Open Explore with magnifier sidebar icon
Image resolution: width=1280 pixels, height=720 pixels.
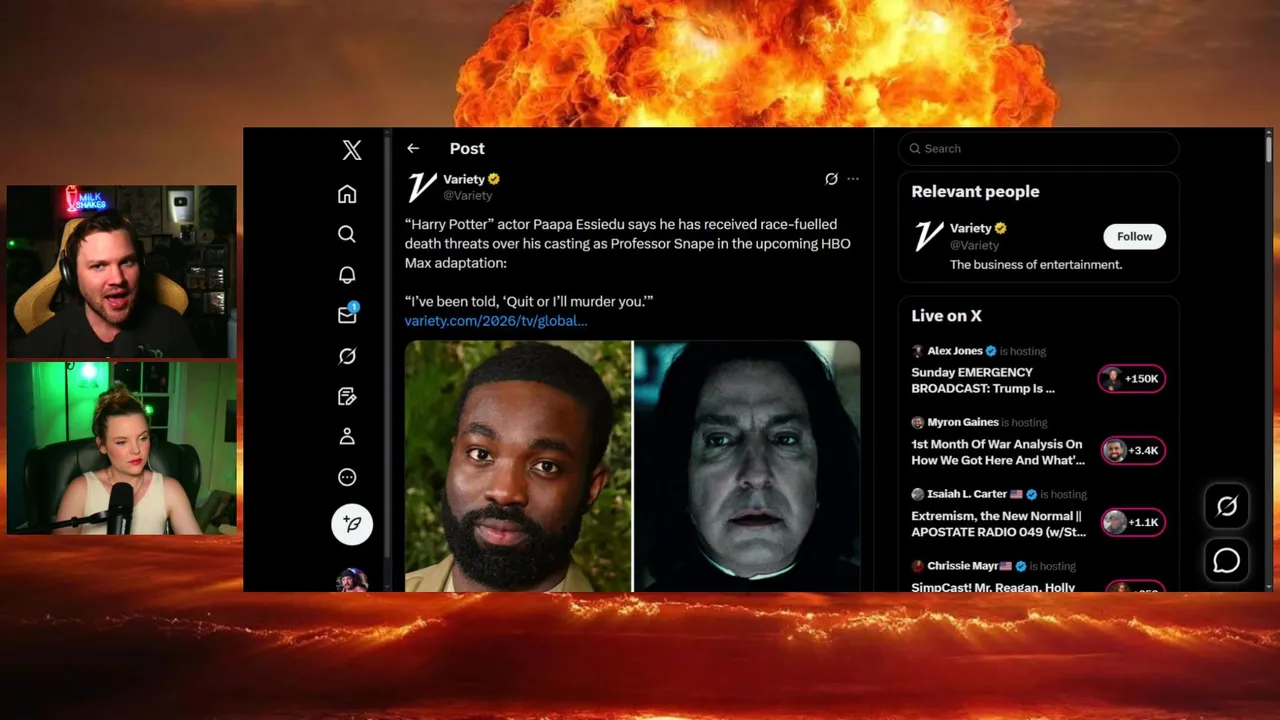click(347, 234)
